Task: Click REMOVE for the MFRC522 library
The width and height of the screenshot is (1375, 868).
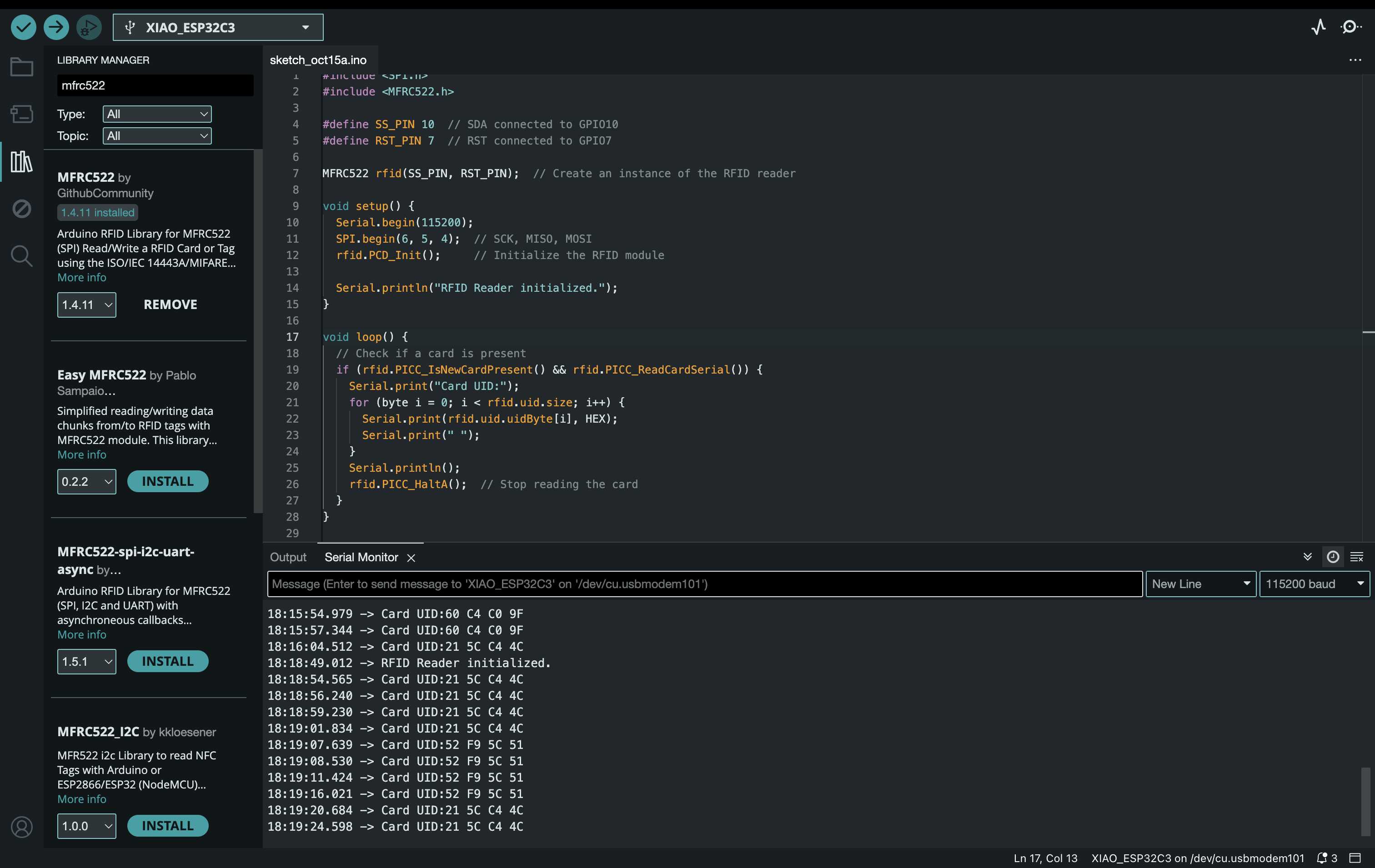Action: pyautogui.click(x=170, y=305)
